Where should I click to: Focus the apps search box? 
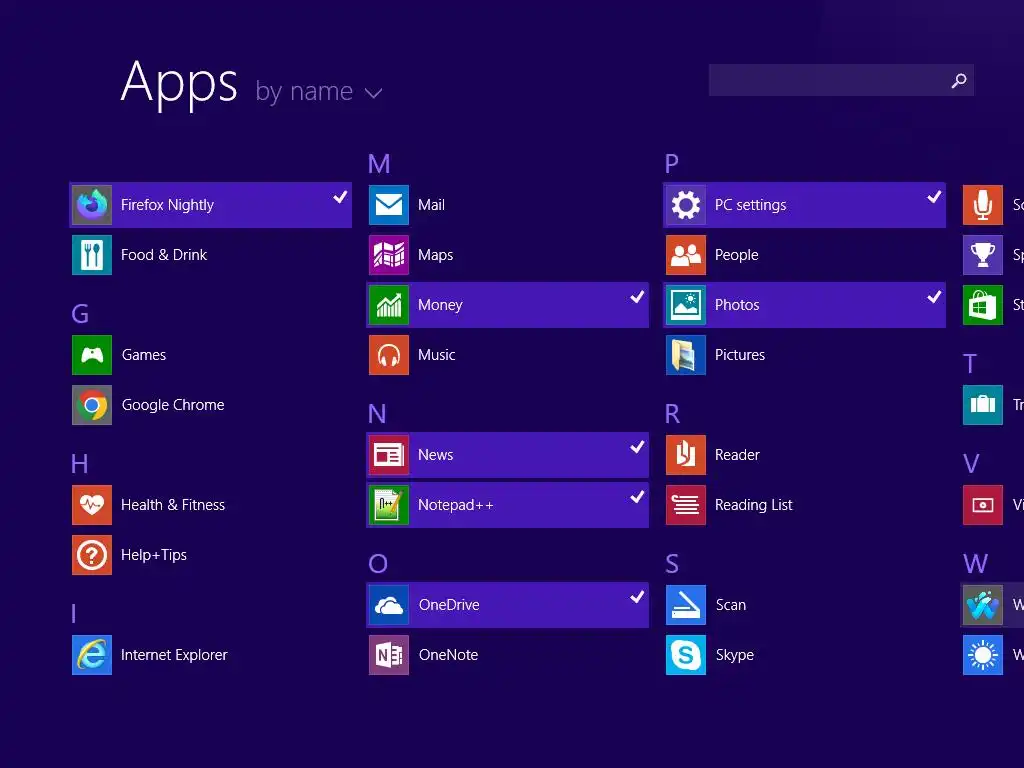[x=841, y=80]
